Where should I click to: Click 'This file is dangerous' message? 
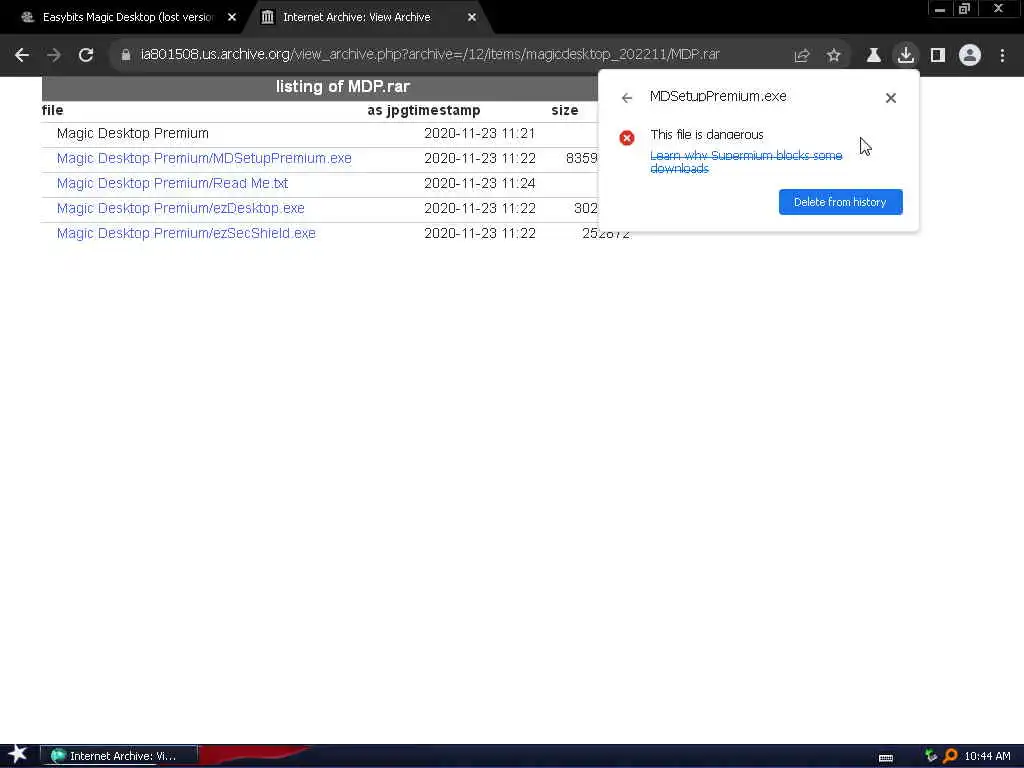(x=707, y=135)
